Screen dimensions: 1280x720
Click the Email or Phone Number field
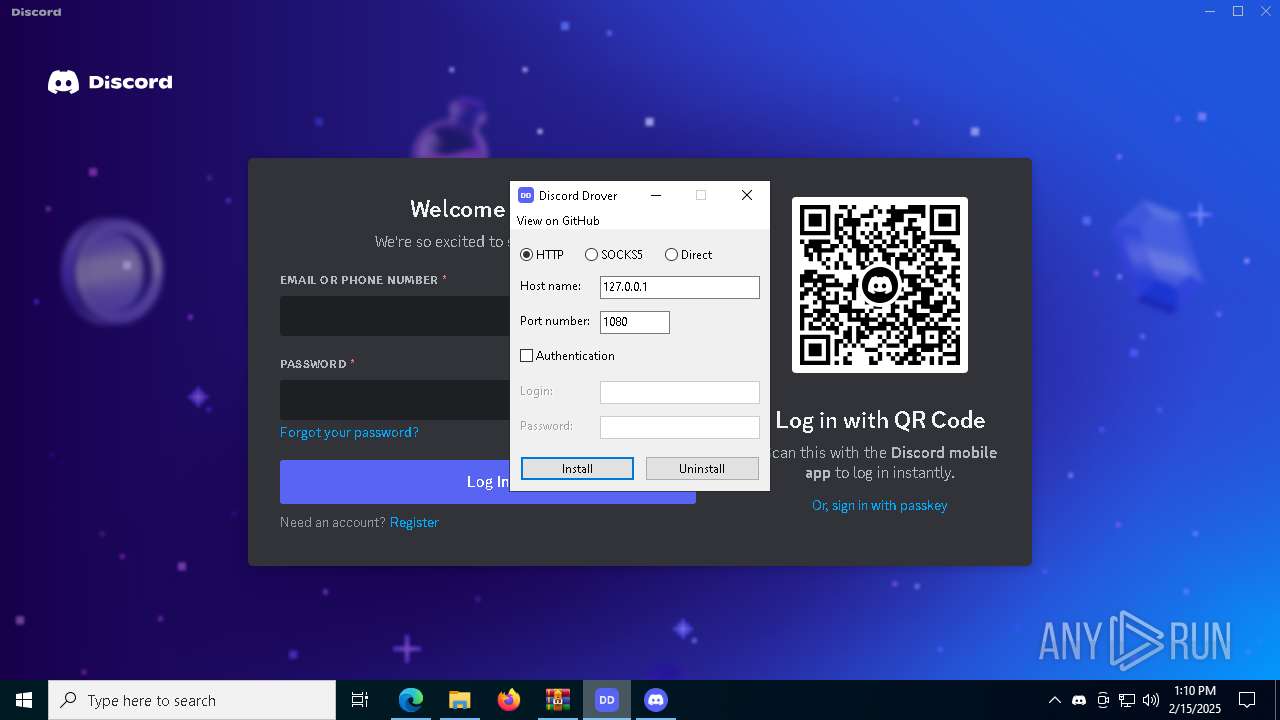(395, 316)
